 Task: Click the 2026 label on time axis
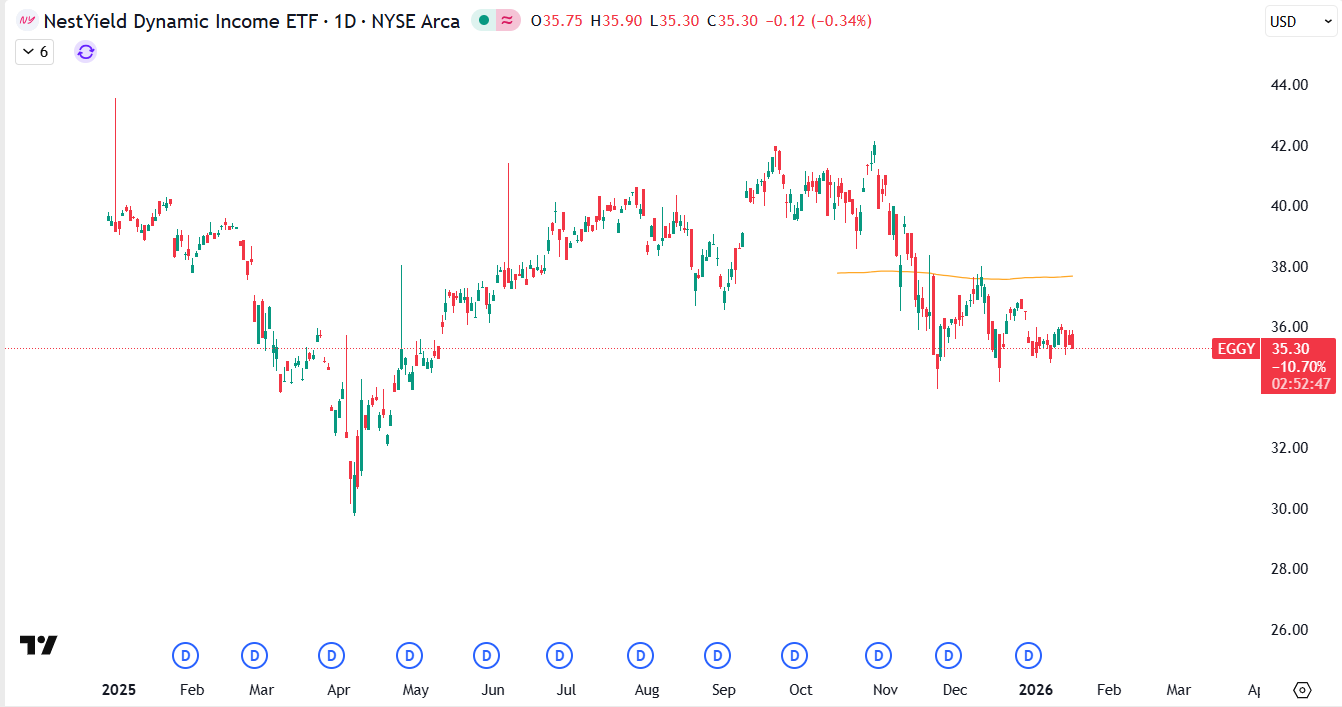pyautogui.click(x=1035, y=690)
